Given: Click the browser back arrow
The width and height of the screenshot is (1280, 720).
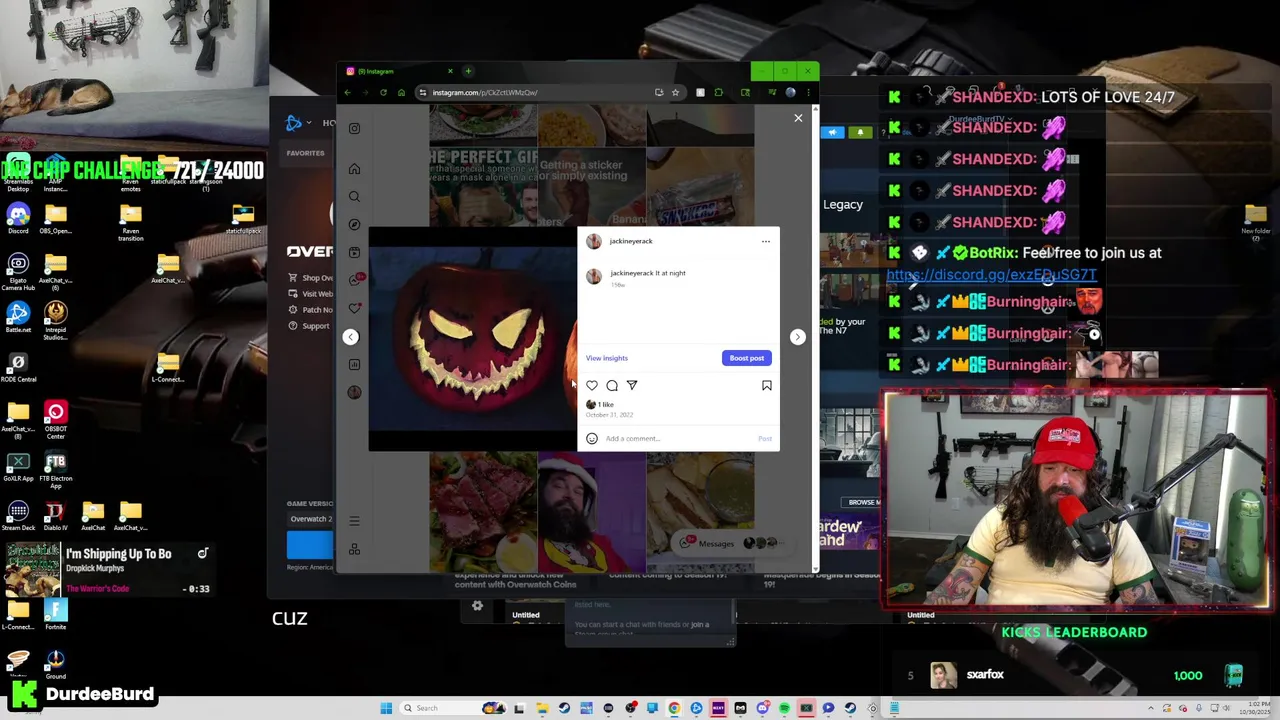Looking at the screenshot, I should (x=347, y=92).
